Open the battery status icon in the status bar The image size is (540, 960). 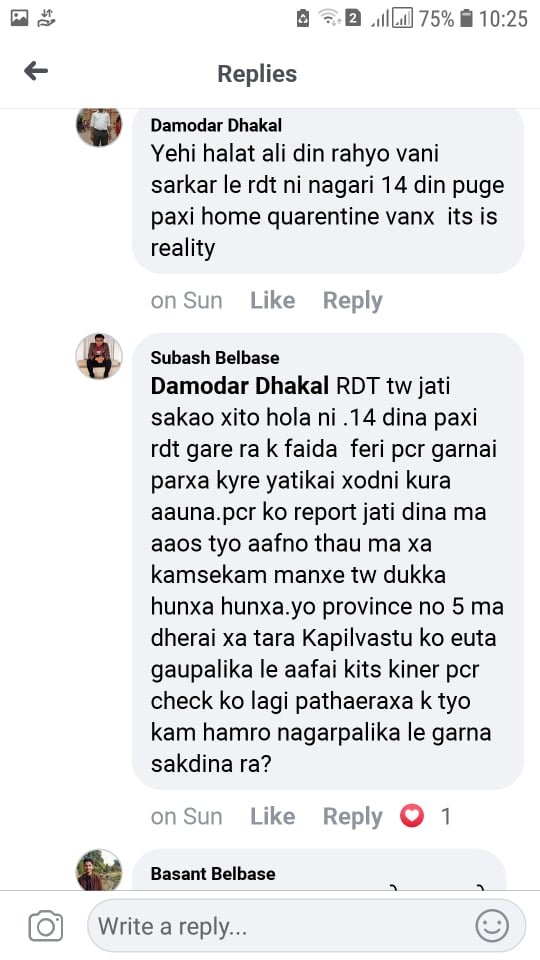pos(467,18)
